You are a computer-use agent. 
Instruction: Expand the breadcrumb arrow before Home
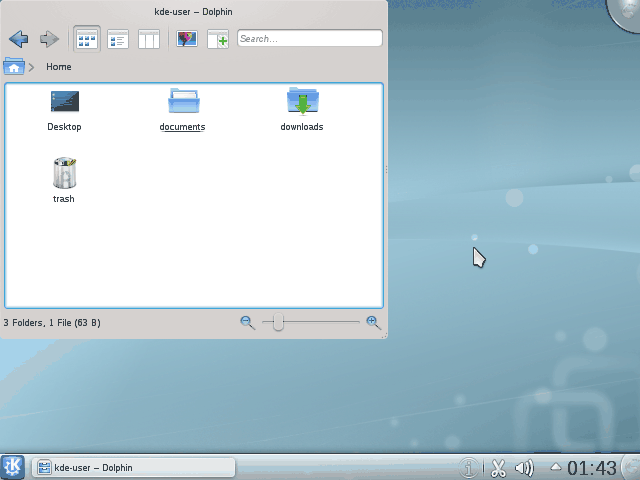tap(32, 67)
